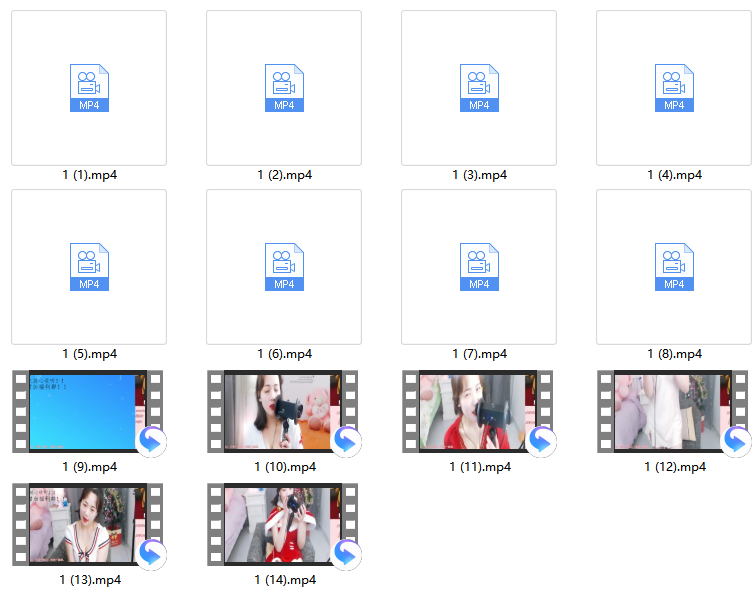
Task: Select the 1 (1).mp4 file icon
Action: click(x=89, y=88)
